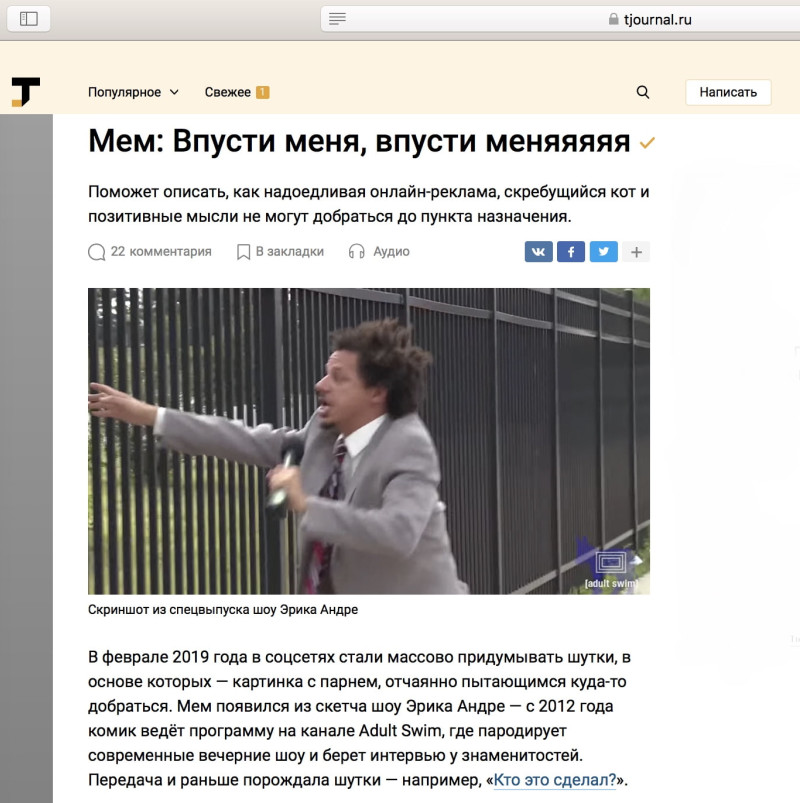Click the orange checkmark beside the headline
The image size is (800, 803).
click(647, 143)
